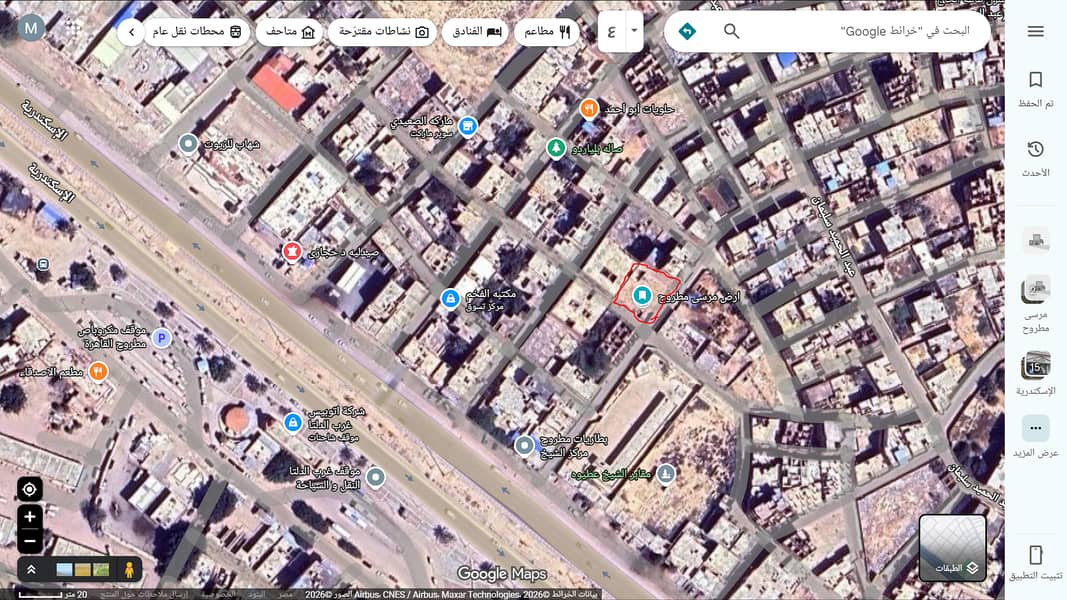Open the main hamburger menu
1067x600 pixels.
pyautogui.click(x=1036, y=31)
